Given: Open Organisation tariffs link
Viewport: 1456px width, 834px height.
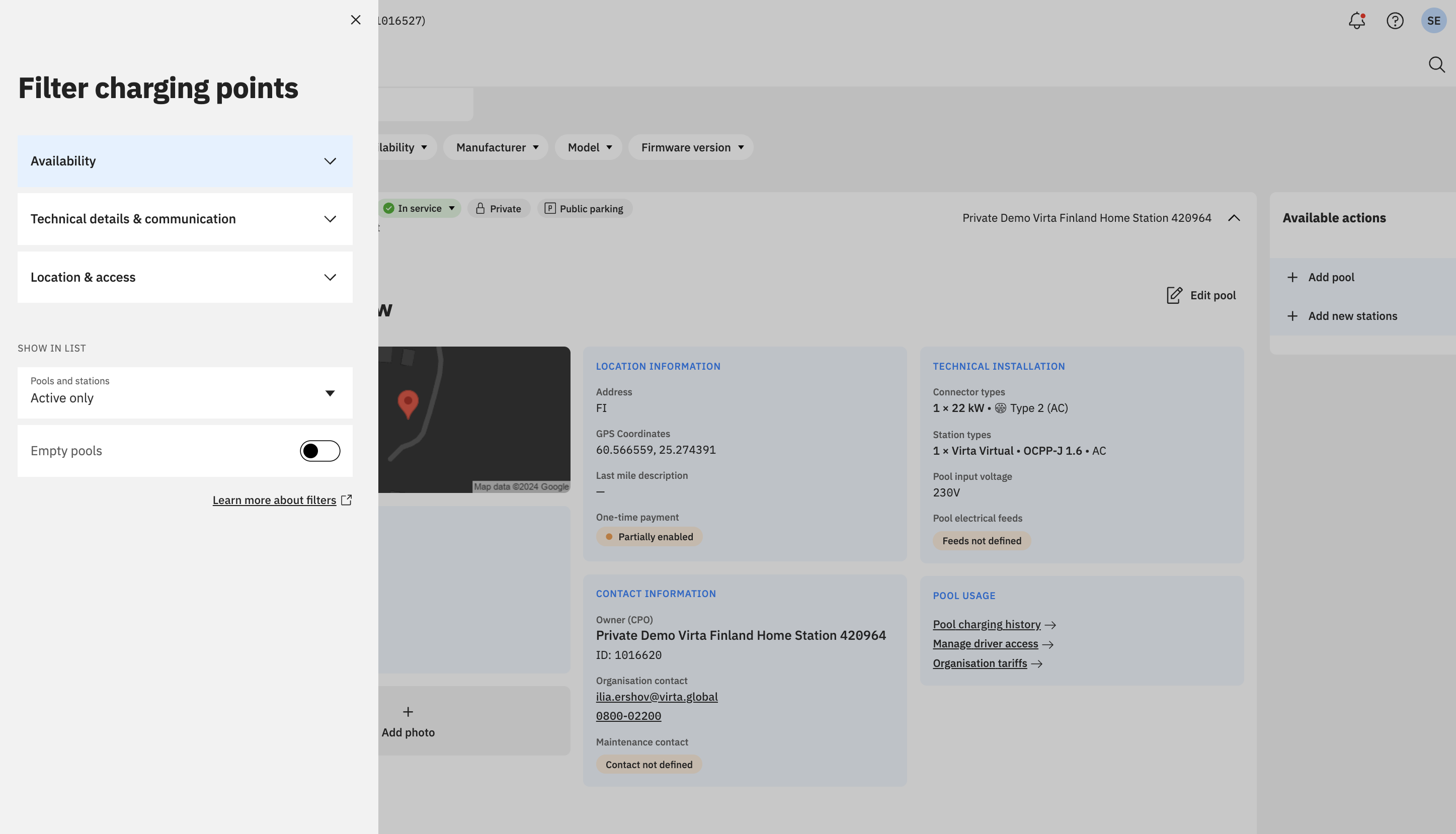Looking at the screenshot, I should click(988, 663).
